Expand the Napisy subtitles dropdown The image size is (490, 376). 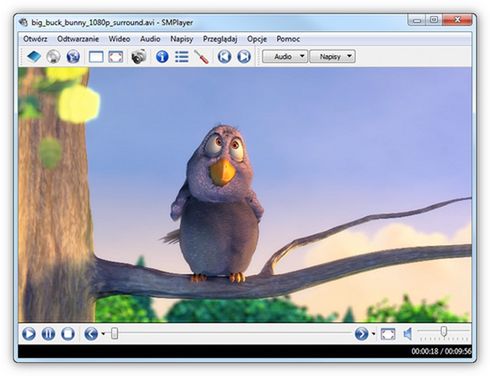click(x=332, y=56)
